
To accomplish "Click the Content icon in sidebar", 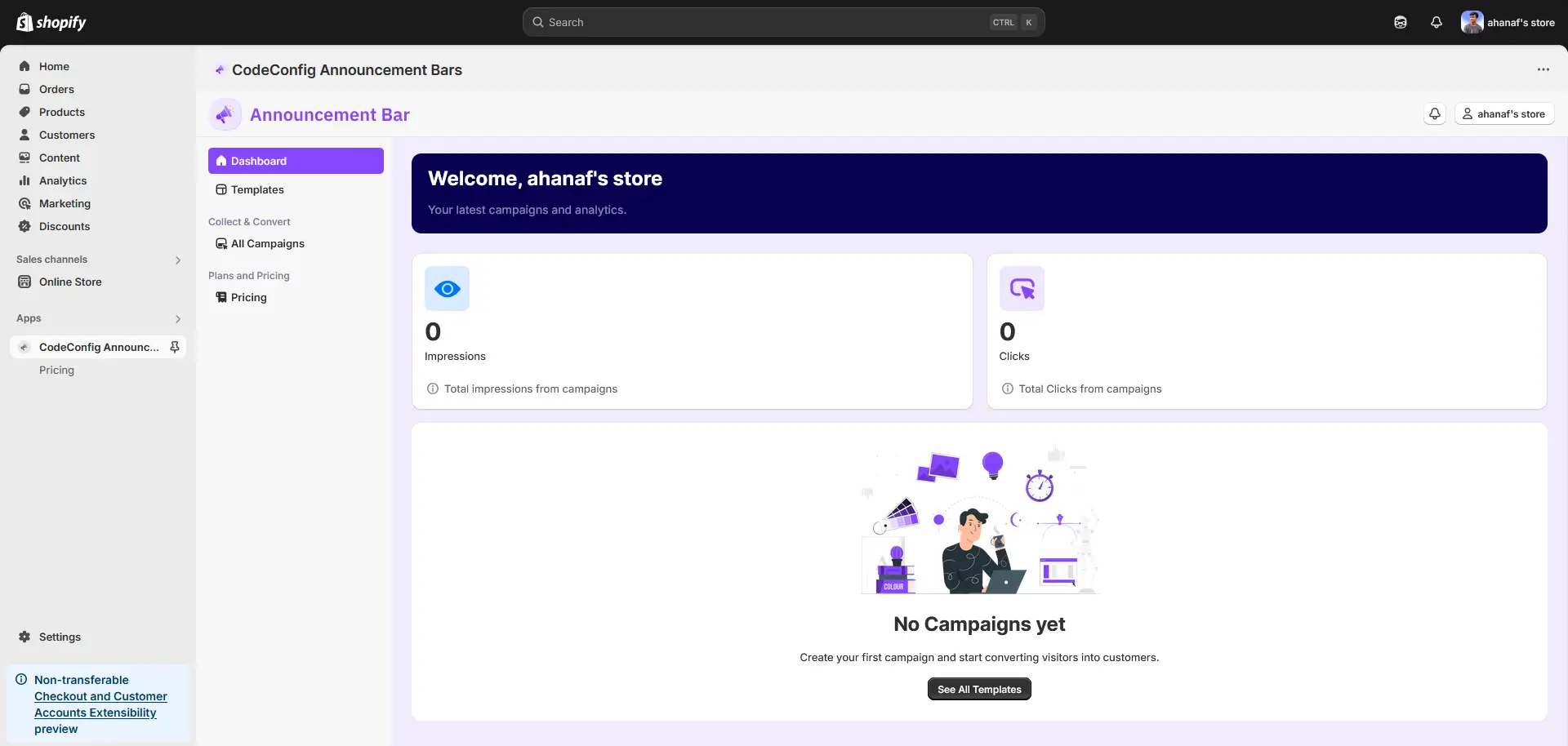I will 24,158.
